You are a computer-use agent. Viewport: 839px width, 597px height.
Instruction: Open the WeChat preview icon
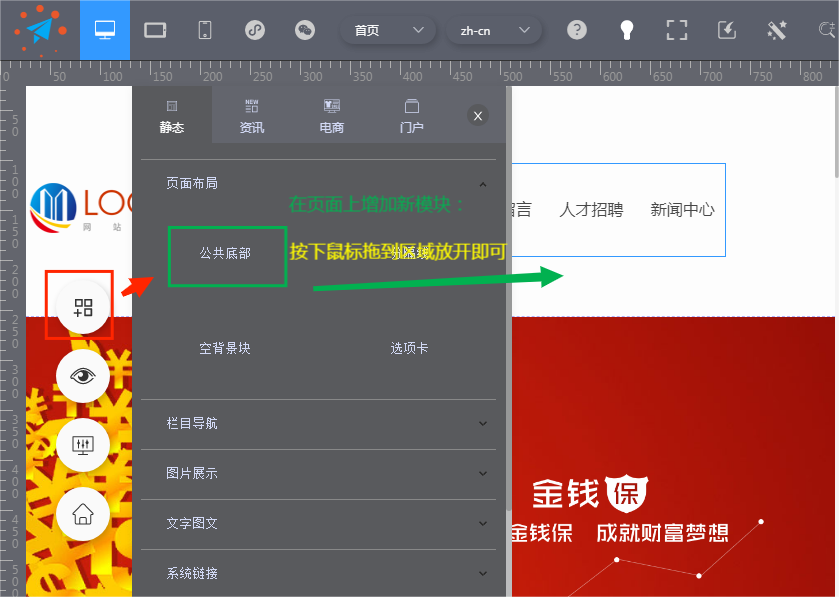(305, 30)
